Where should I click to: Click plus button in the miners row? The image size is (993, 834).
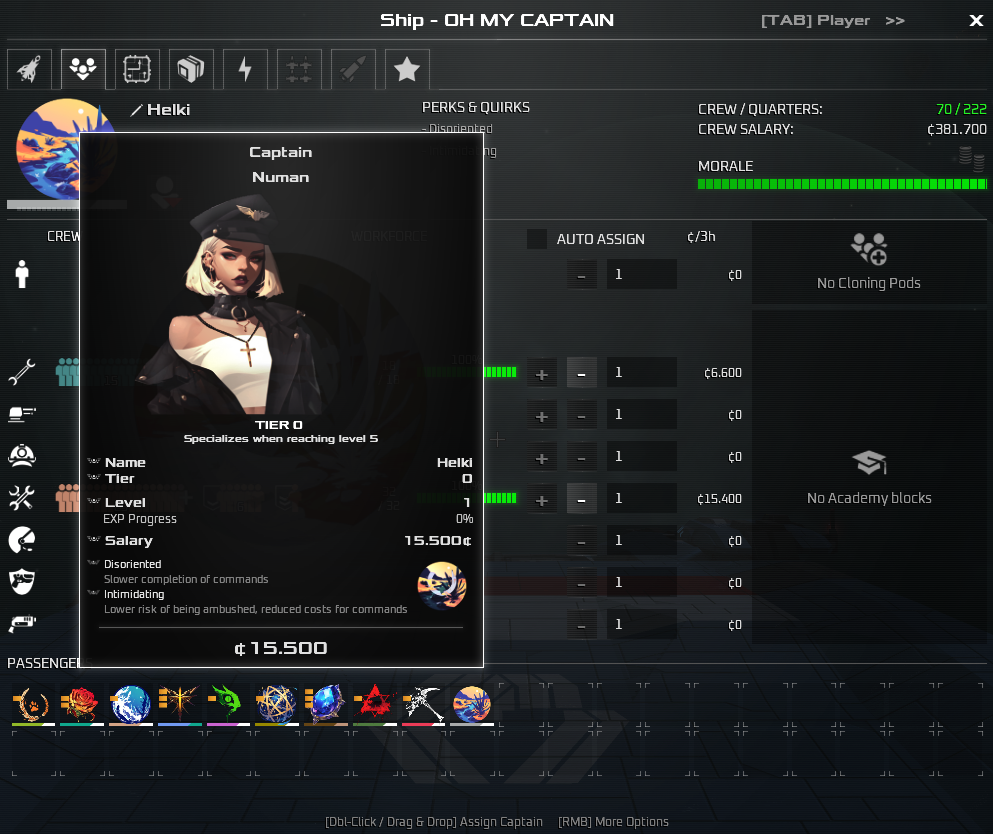(541, 458)
